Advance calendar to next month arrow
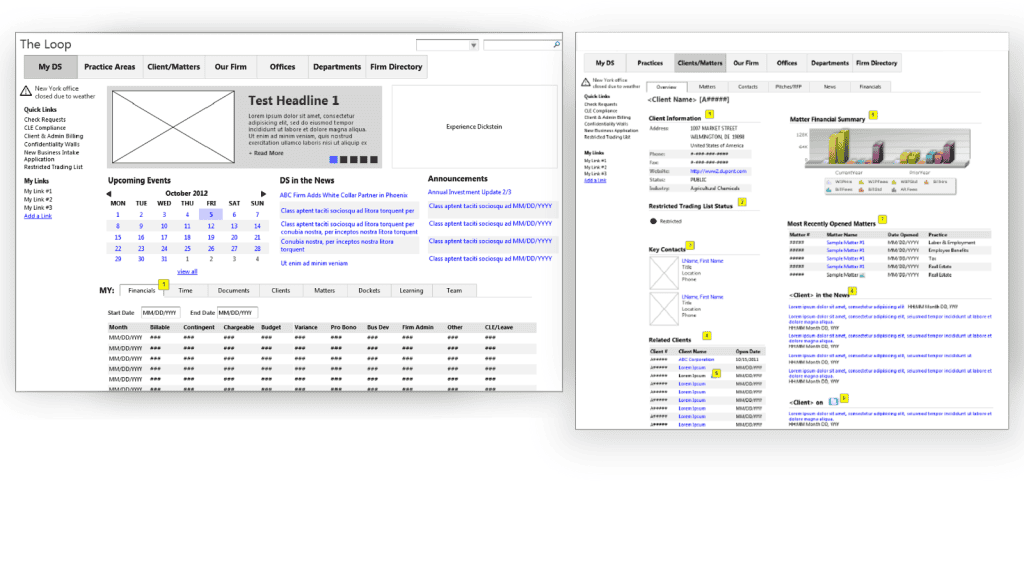 click(x=263, y=193)
